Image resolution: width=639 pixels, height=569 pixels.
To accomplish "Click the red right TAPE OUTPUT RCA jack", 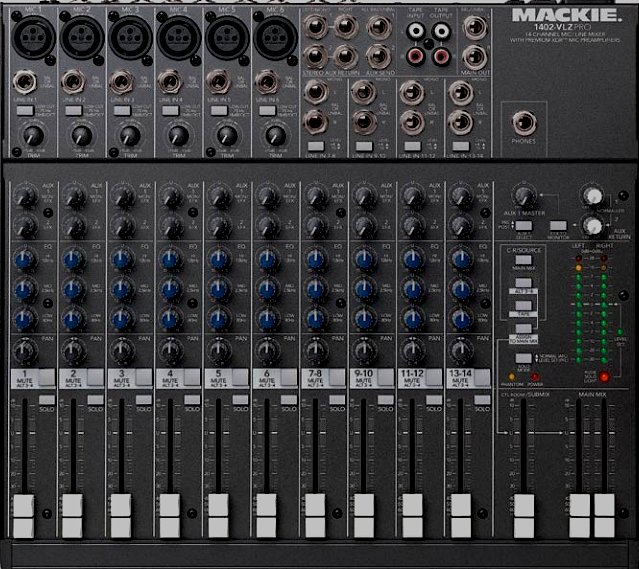I will click(441, 56).
